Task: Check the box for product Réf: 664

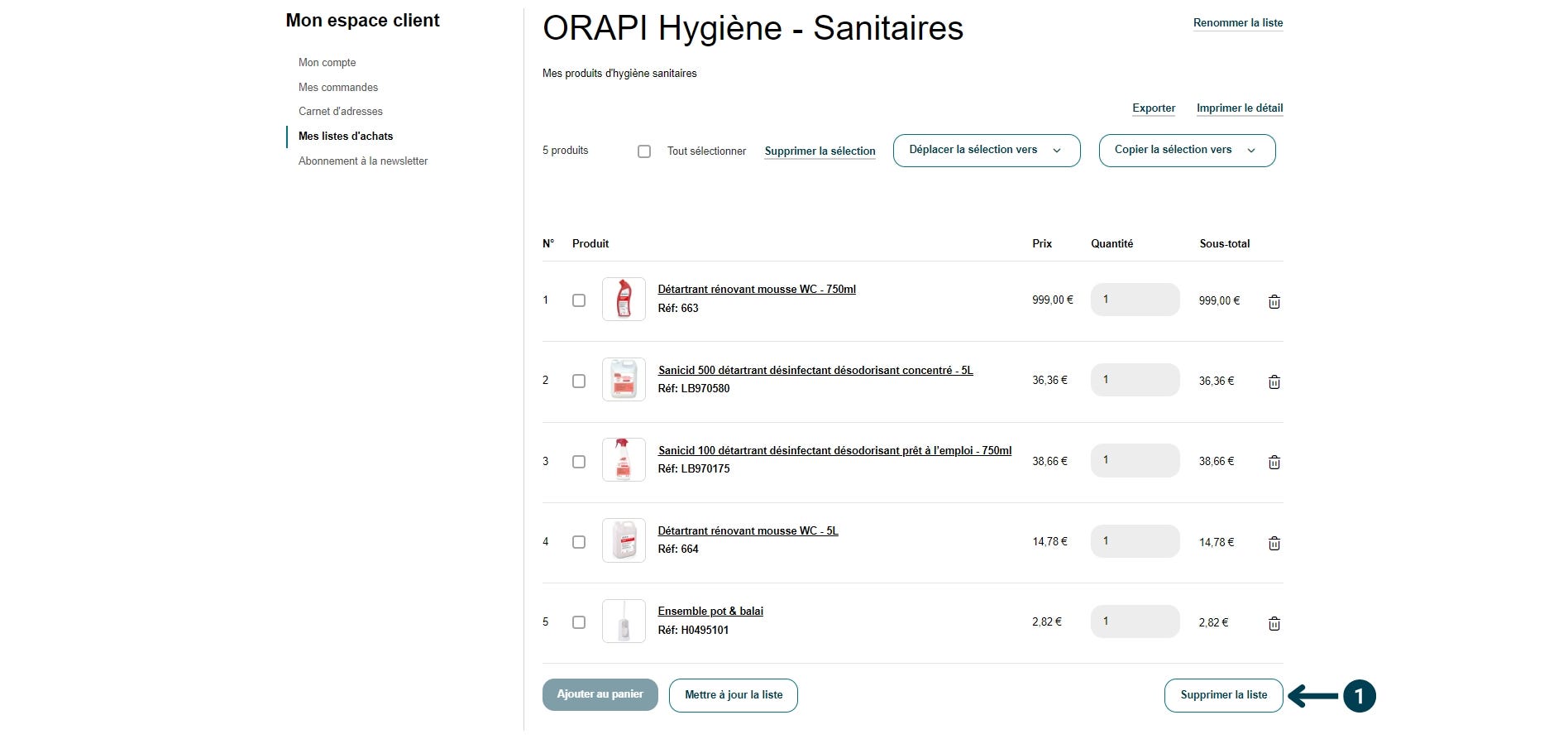Action: pyautogui.click(x=579, y=542)
